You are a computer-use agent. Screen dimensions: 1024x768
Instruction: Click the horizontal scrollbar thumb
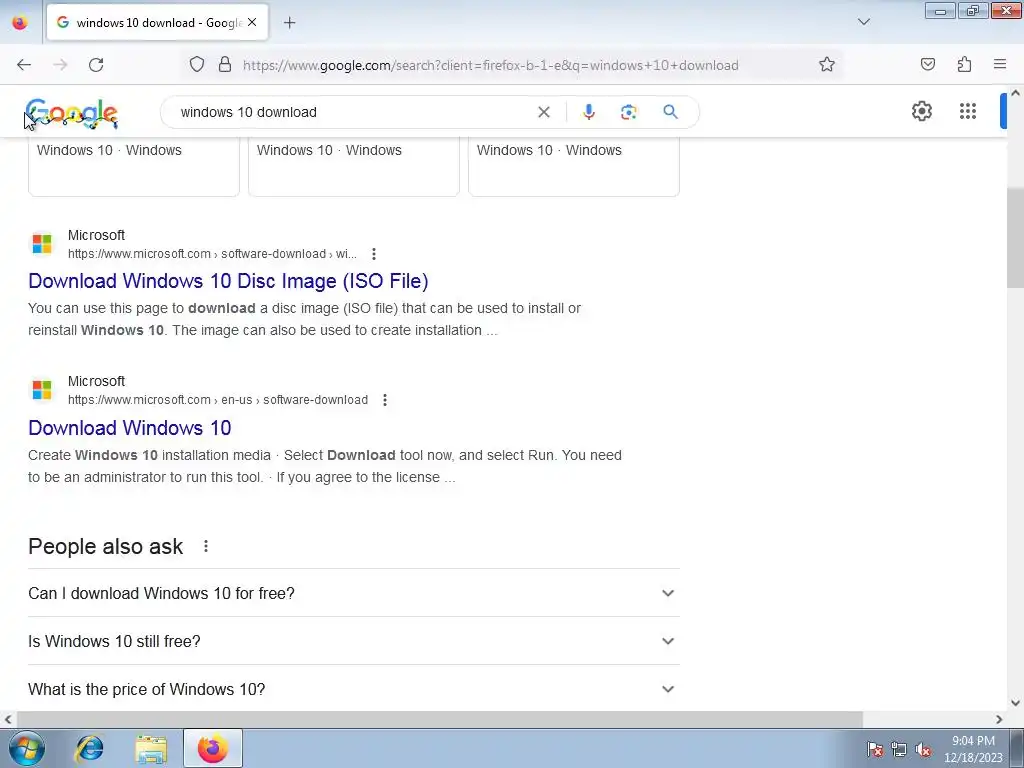pos(439,719)
